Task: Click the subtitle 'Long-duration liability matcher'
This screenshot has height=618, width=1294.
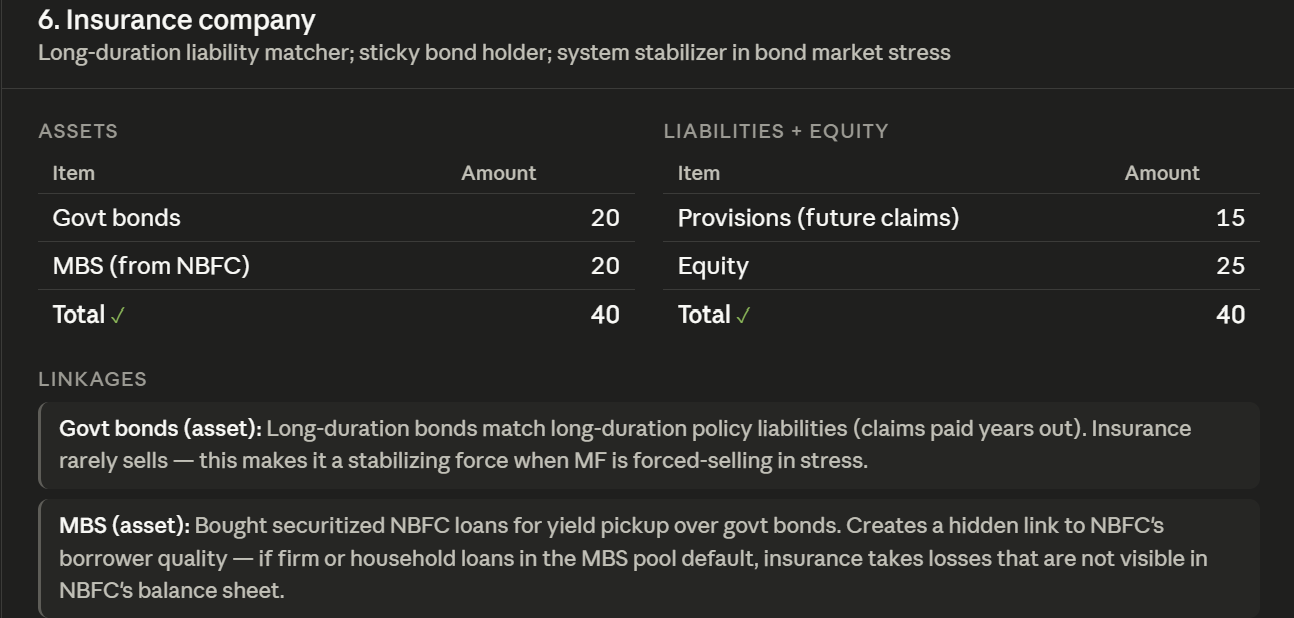Action: [194, 53]
